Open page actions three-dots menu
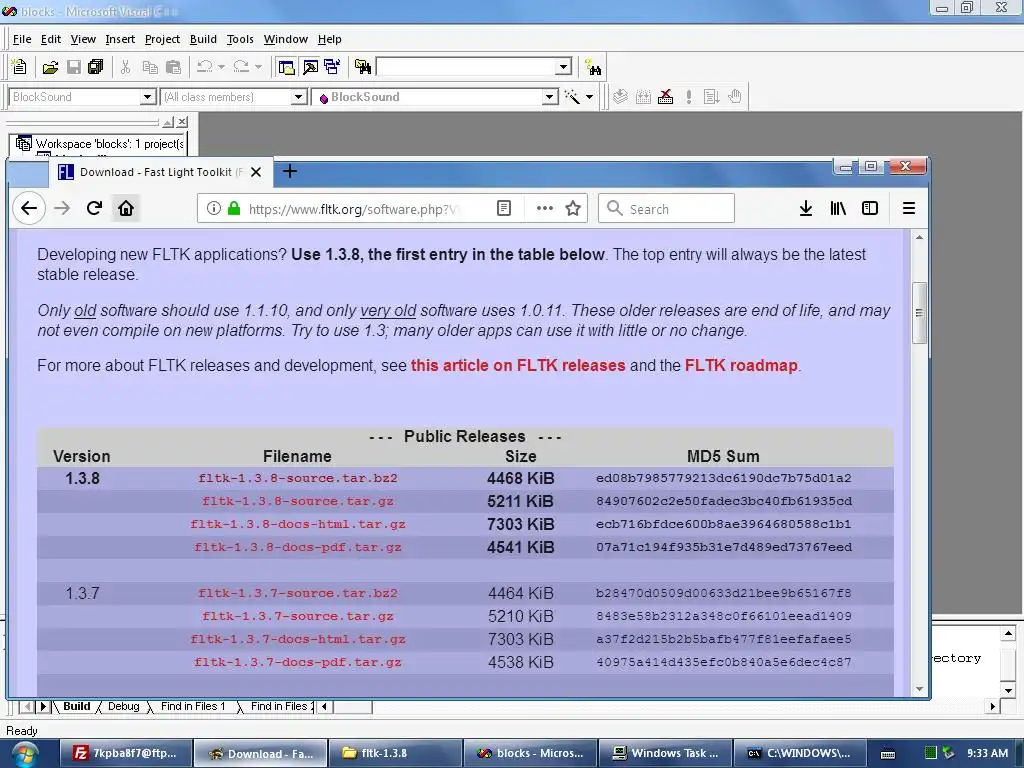Viewport: 1024px width, 768px height. coord(545,208)
